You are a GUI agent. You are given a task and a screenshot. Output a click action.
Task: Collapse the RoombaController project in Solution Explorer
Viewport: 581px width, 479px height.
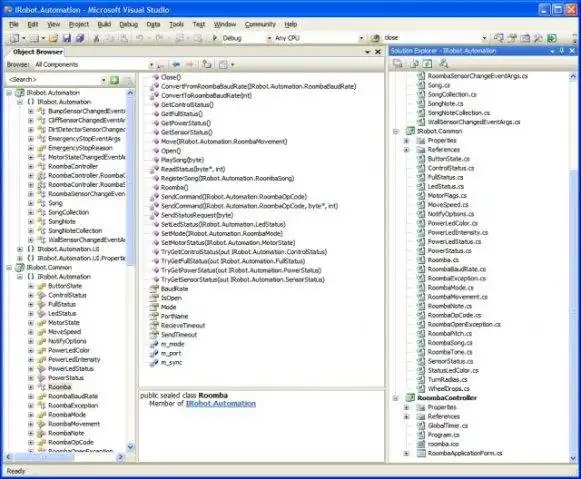click(396, 398)
